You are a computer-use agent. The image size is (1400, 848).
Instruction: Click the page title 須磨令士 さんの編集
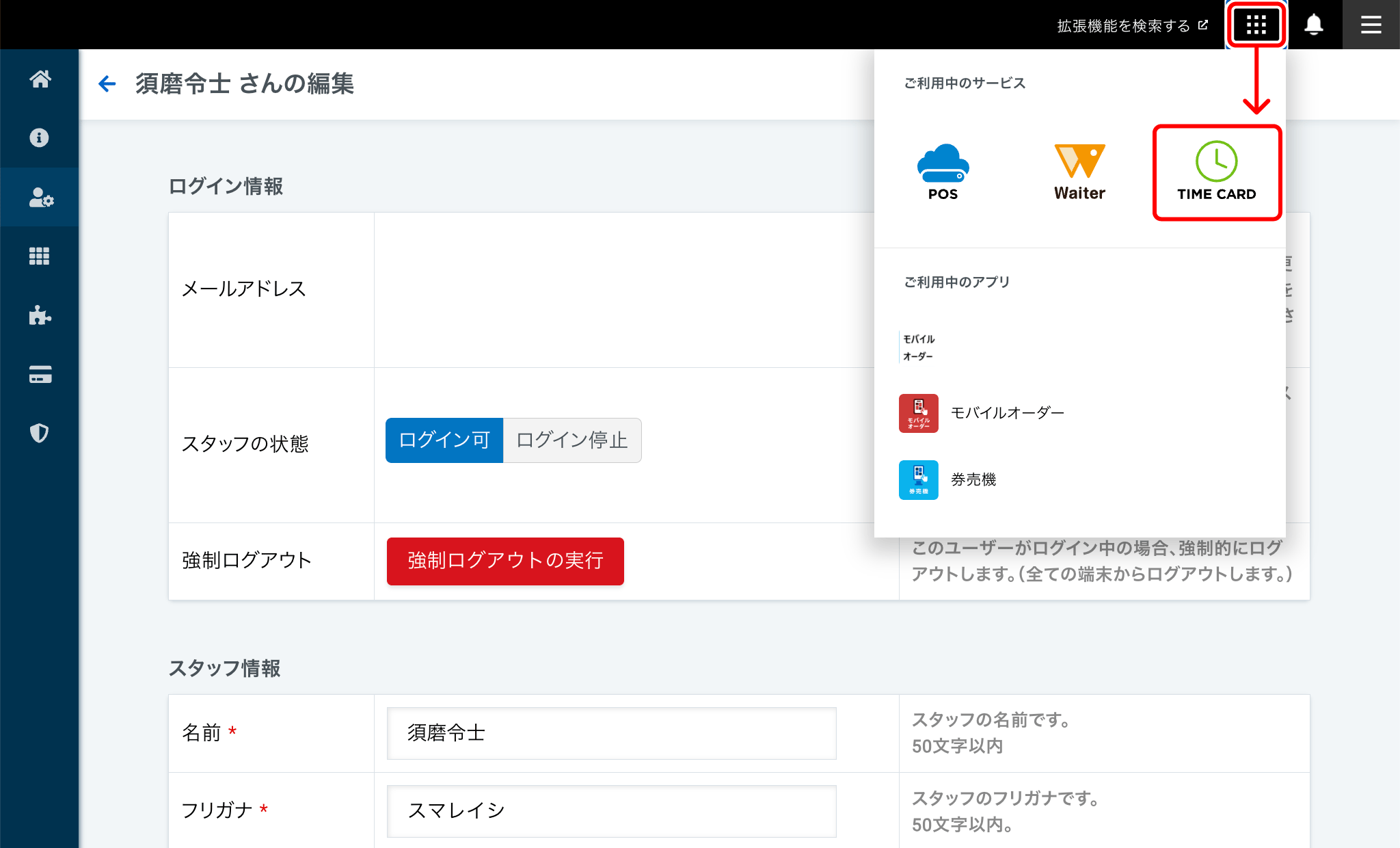point(245,84)
